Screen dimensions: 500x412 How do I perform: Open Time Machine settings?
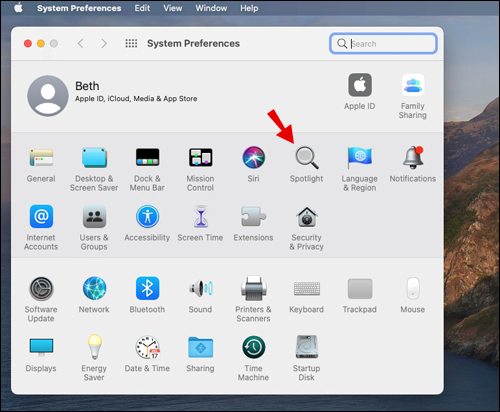[253, 347]
